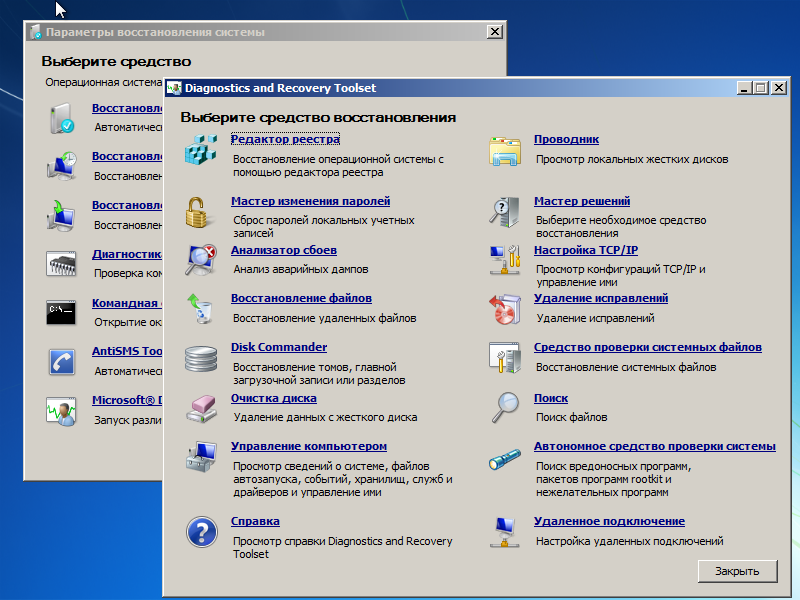The image size is (800, 600).
Task: Open the Настройка TCP/IP link
Action: coord(586,250)
